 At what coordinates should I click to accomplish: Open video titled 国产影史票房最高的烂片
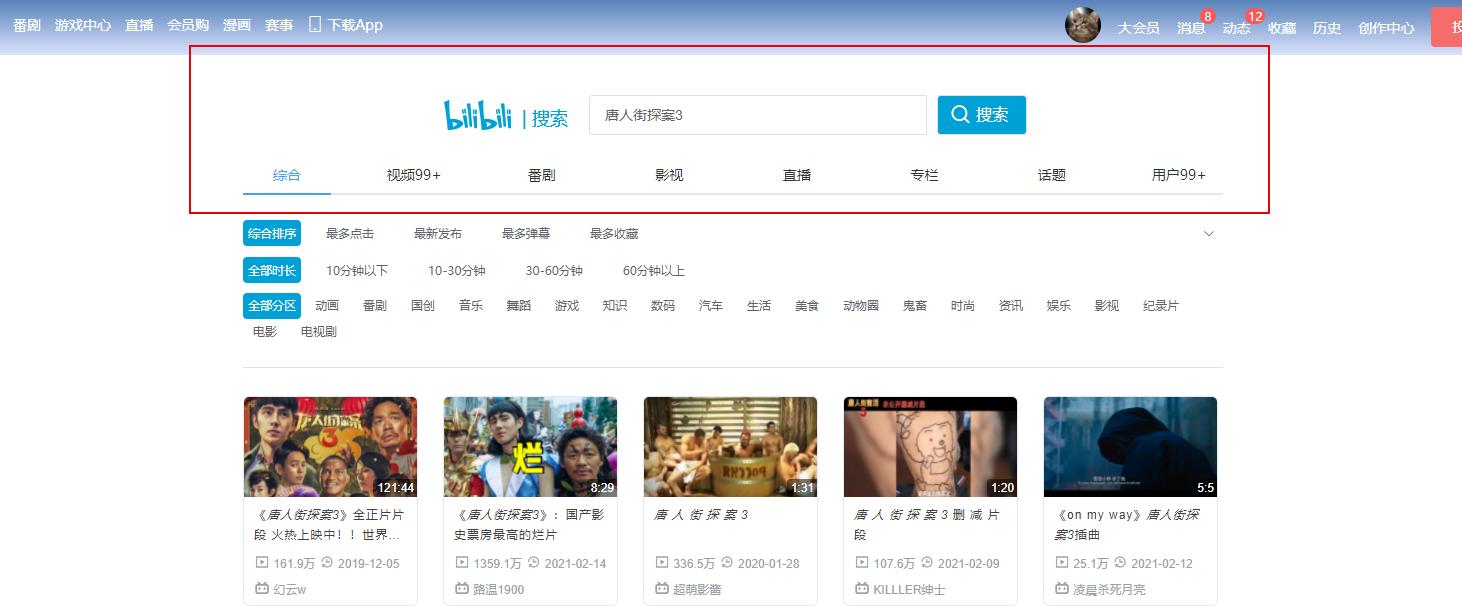point(530,525)
